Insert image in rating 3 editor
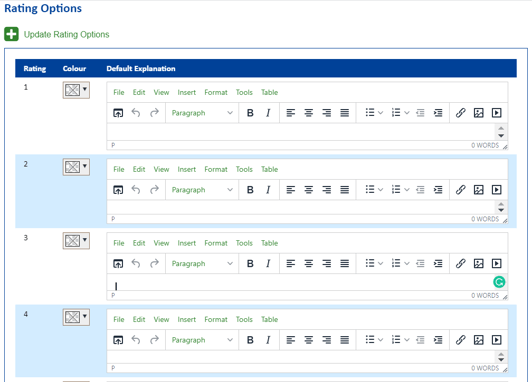 click(478, 264)
